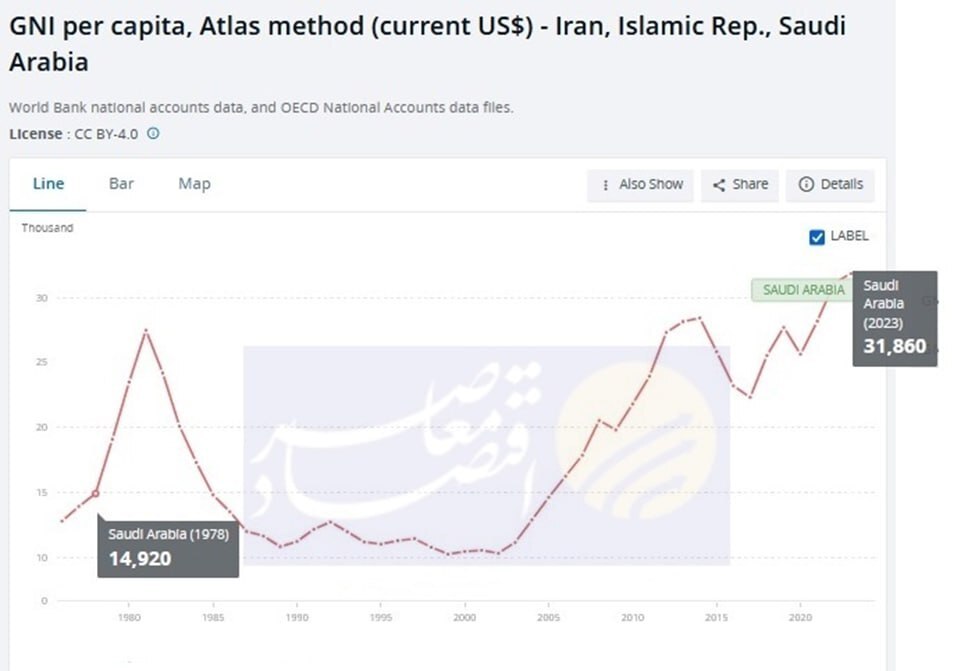Switch to the Line chart tab
This screenshot has width=975, height=671.
pos(48,184)
